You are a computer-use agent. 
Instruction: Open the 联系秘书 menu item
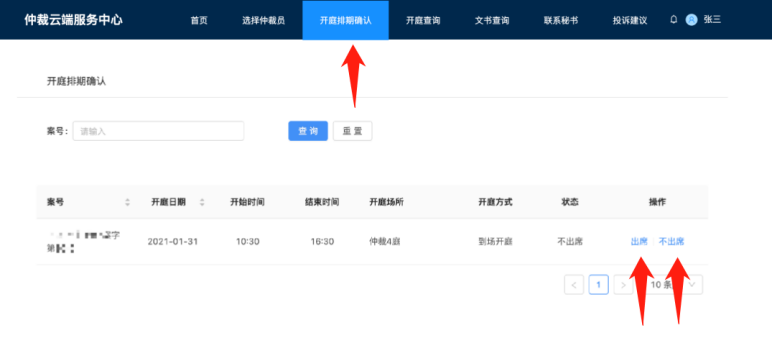click(561, 21)
